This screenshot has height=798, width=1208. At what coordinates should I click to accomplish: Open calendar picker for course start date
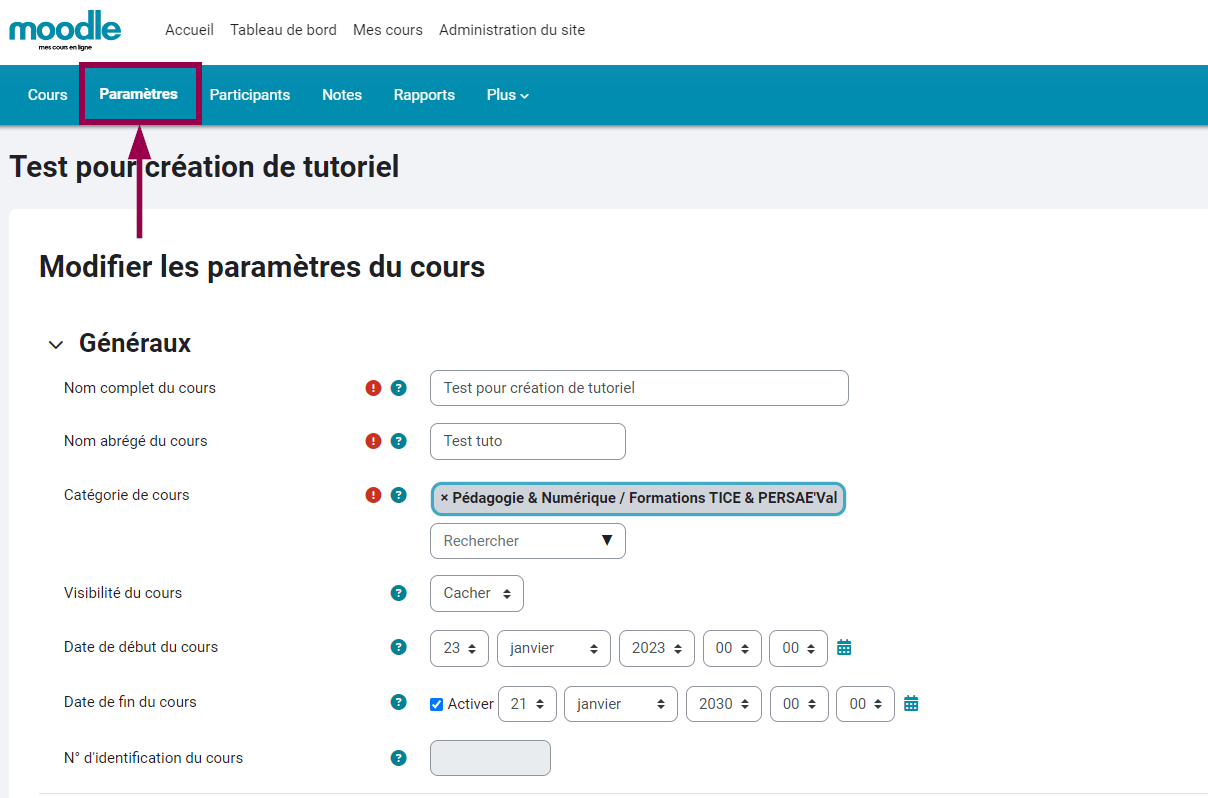(x=844, y=648)
